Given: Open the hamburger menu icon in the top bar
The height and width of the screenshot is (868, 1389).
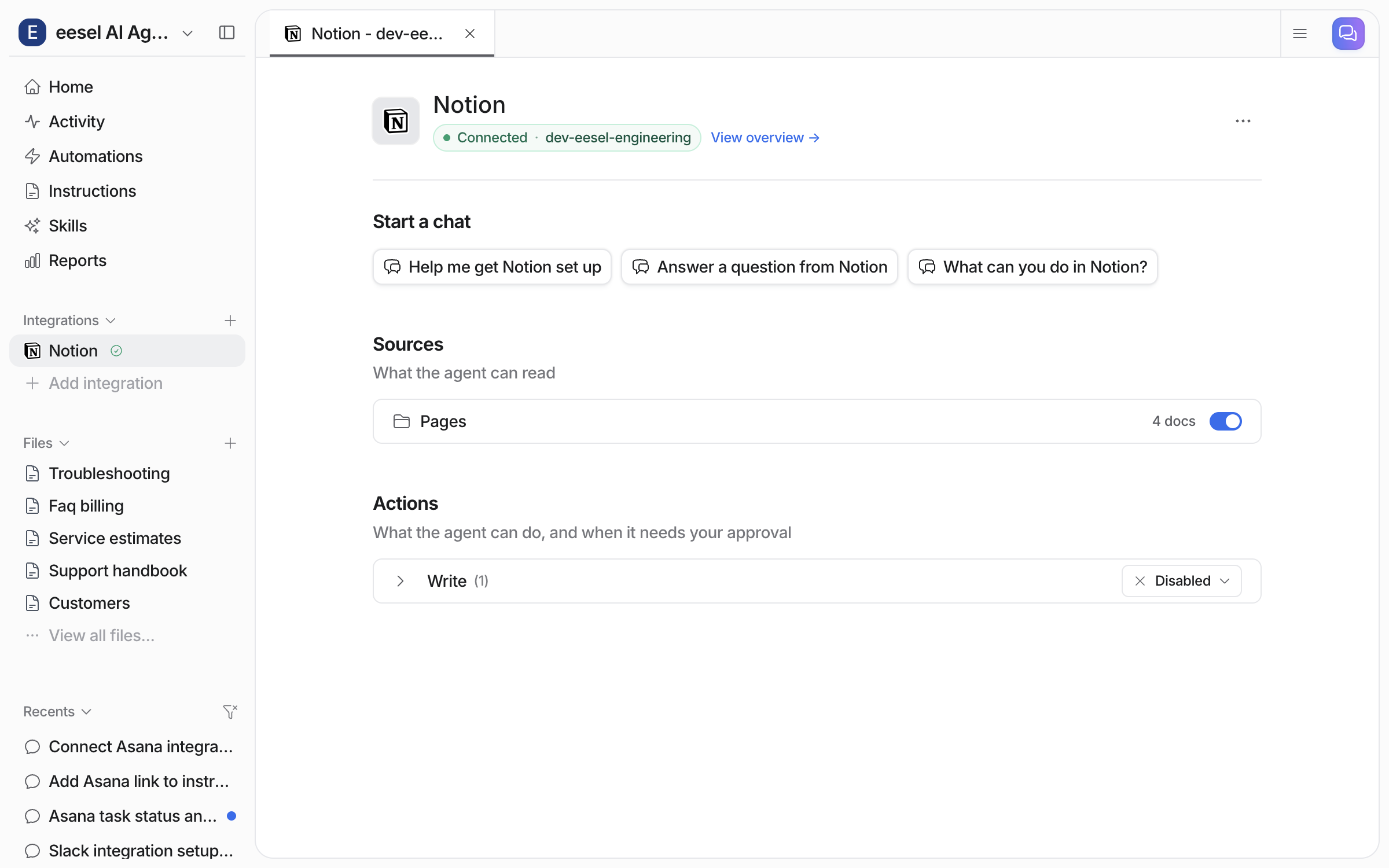Looking at the screenshot, I should 1300,34.
